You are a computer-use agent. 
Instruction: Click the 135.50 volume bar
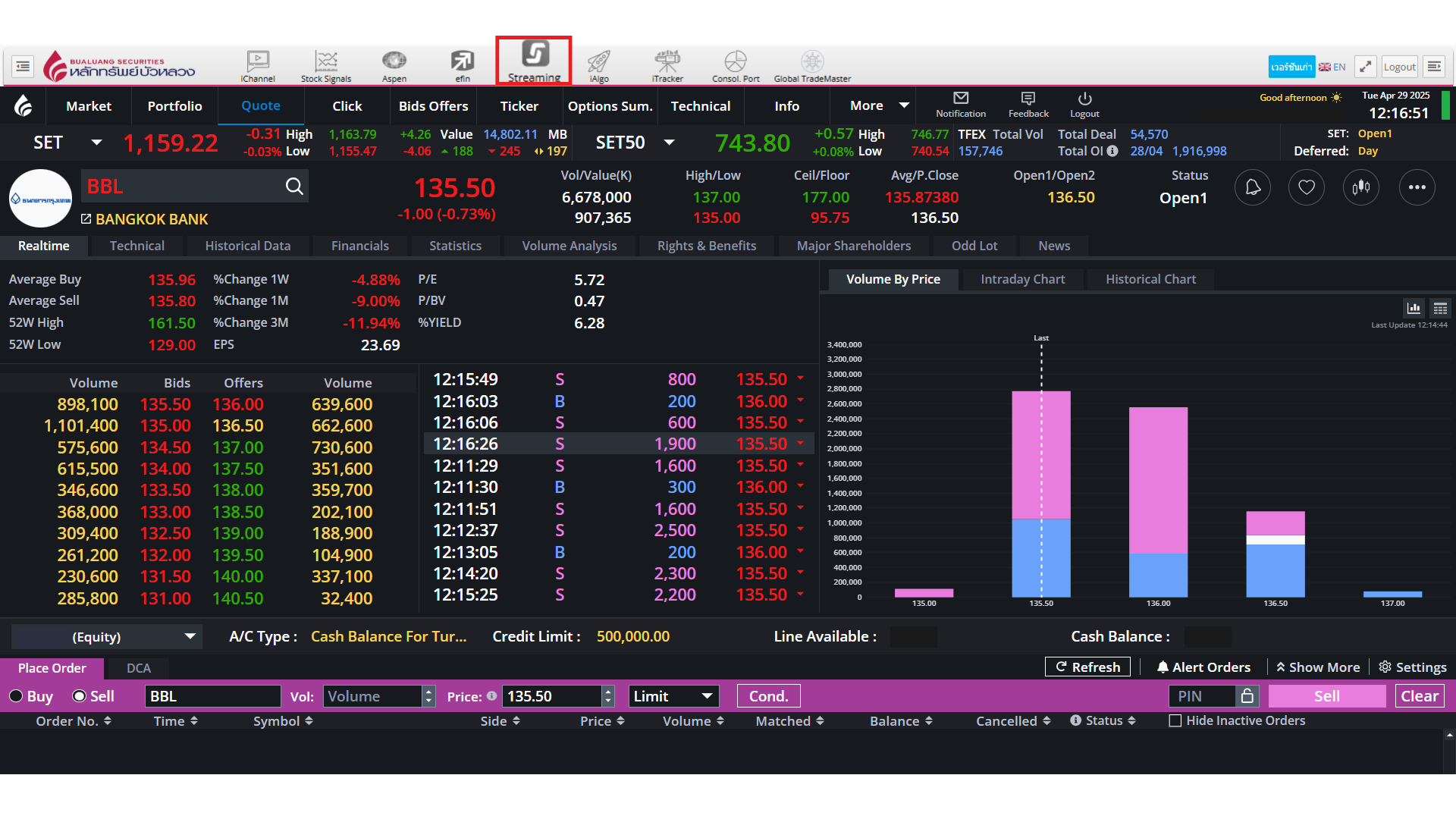tap(1041, 494)
